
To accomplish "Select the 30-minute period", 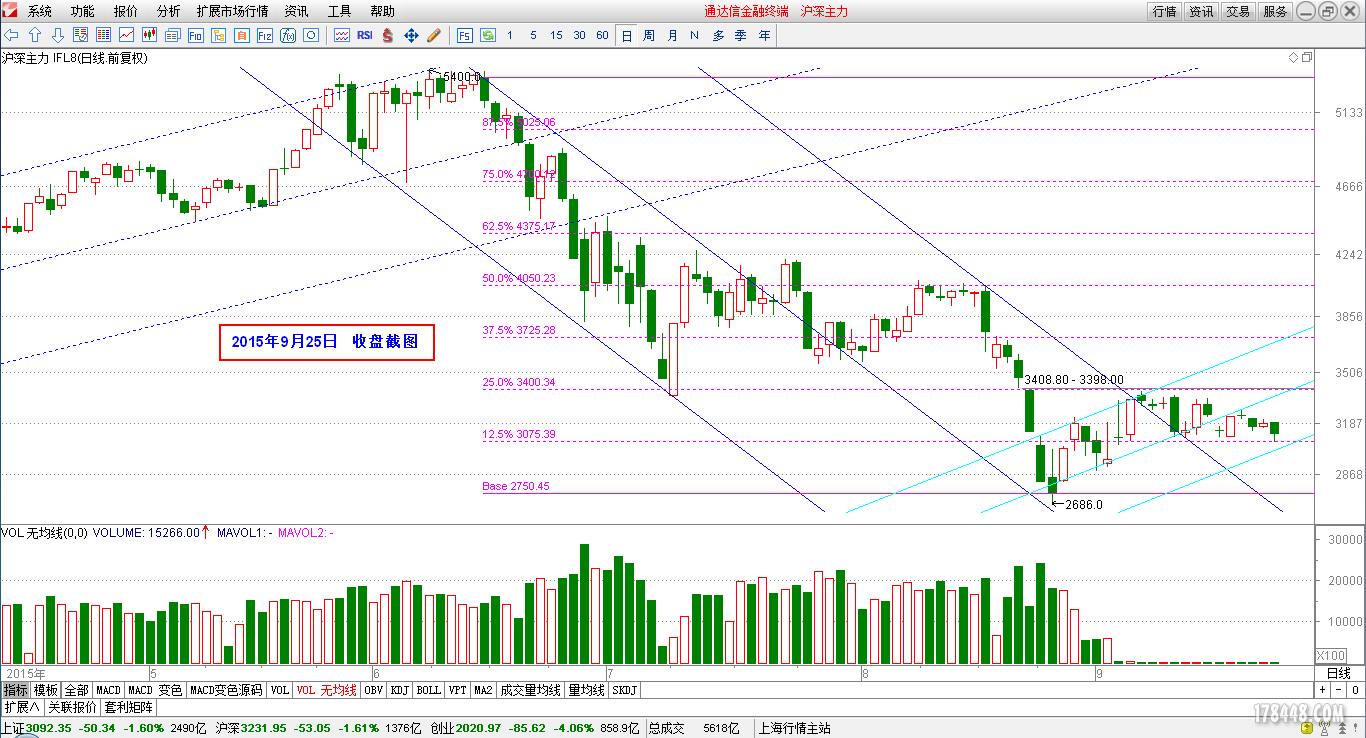I will pyautogui.click(x=579, y=35).
